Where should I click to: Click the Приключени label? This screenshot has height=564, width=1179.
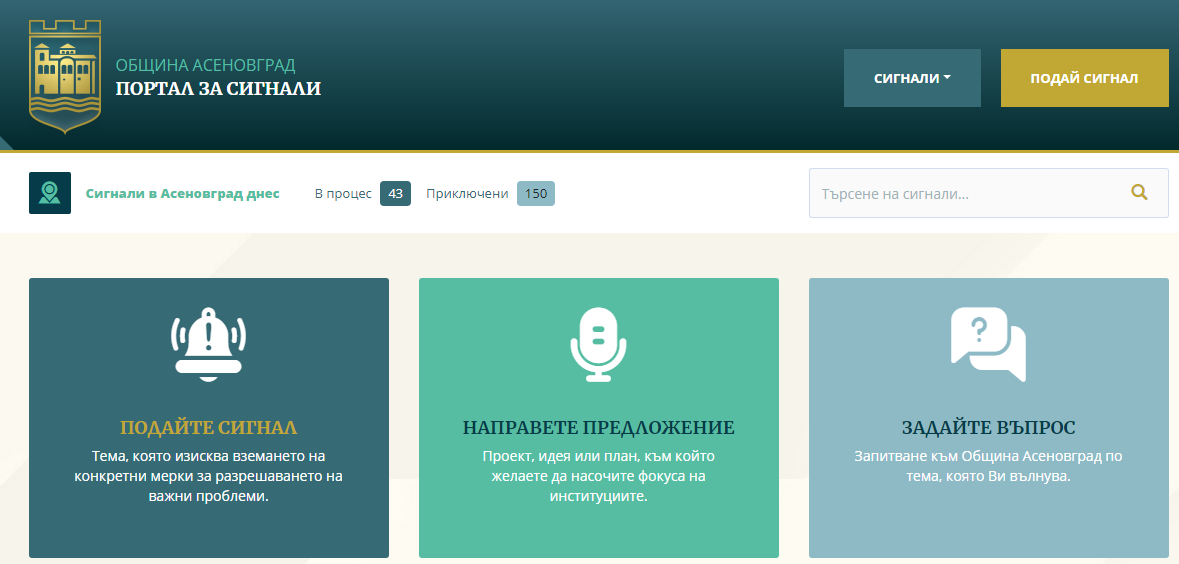pos(467,193)
